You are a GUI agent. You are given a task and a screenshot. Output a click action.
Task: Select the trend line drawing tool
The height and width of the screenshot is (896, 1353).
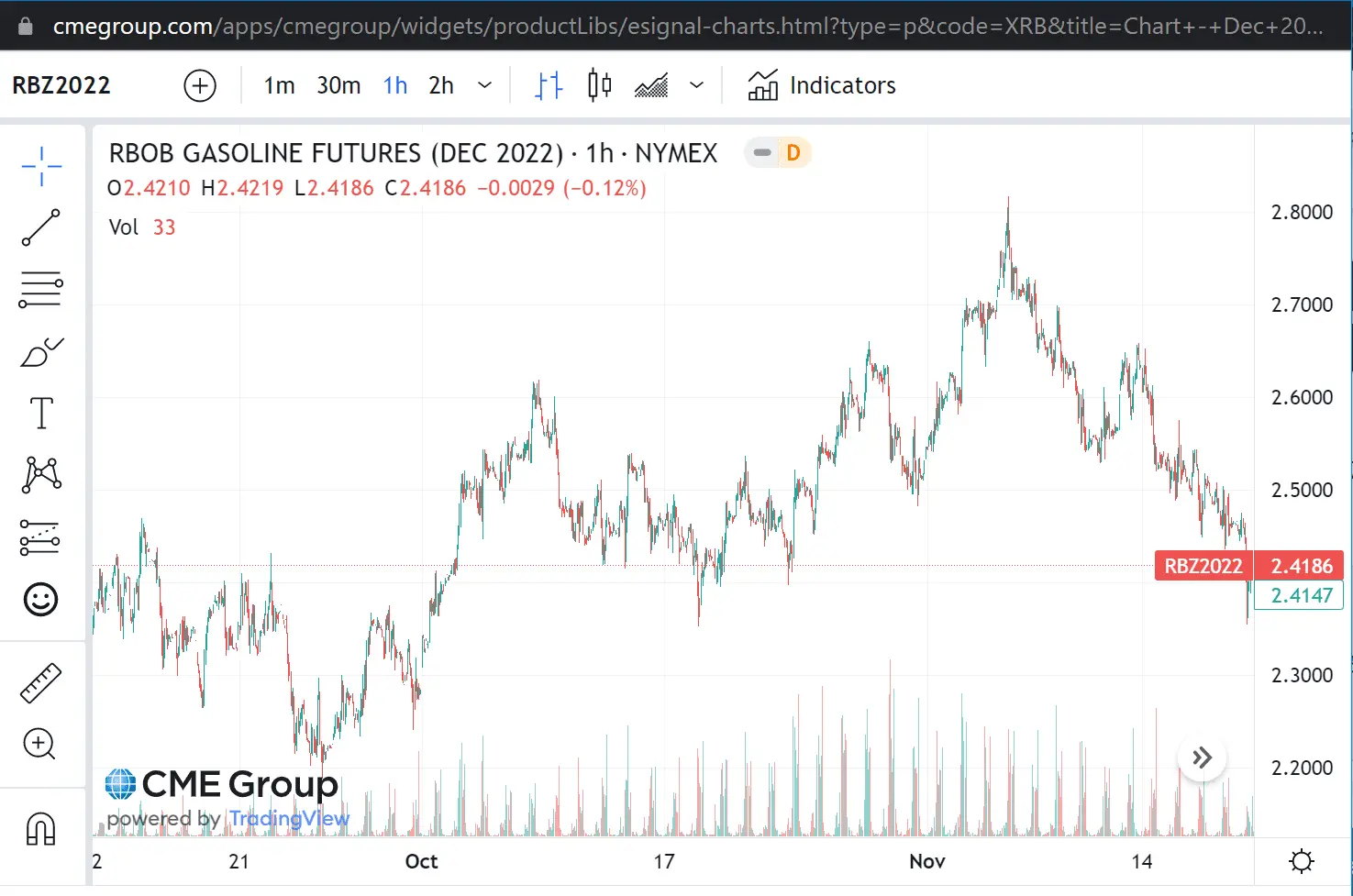41,227
